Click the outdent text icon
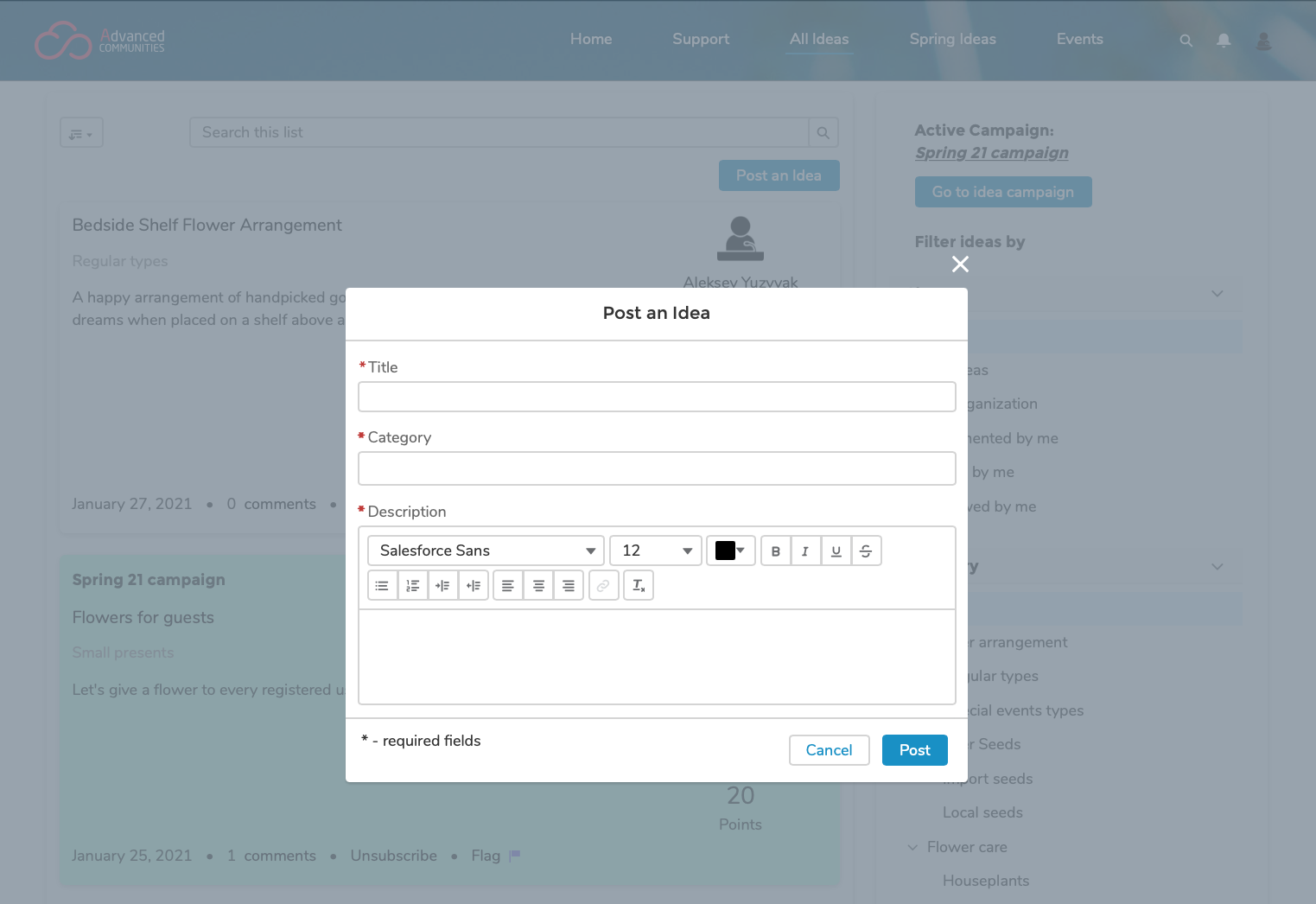Screen dimensions: 1316x904 click(x=473, y=585)
